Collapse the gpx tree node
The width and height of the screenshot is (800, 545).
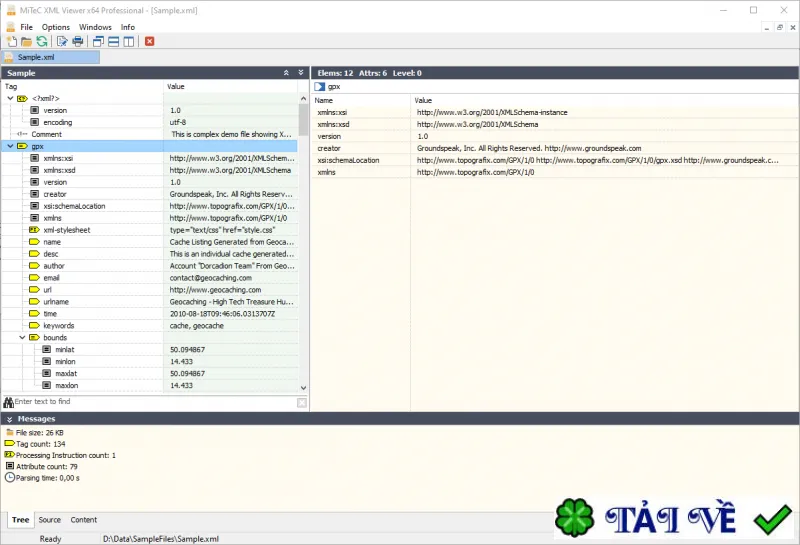pos(10,146)
